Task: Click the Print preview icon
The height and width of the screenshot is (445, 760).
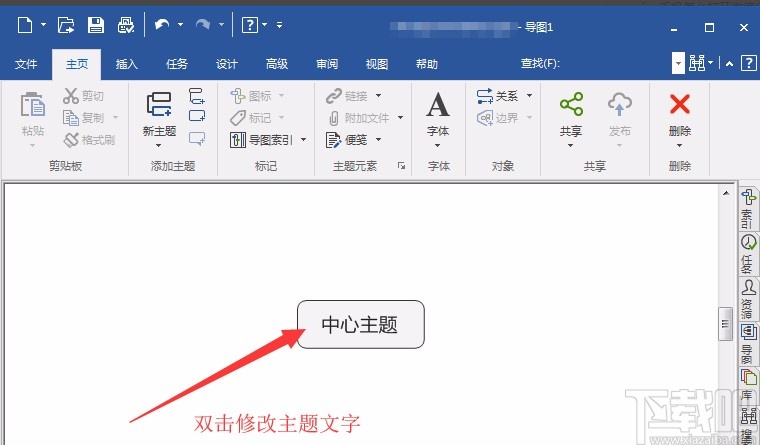Action: coord(126,25)
